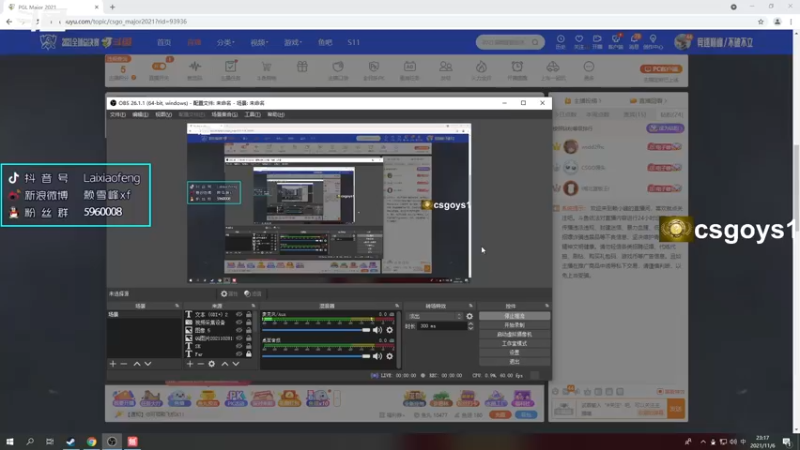
Task: Open the 视图(V) menu in OBS
Action: coord(163,115)
